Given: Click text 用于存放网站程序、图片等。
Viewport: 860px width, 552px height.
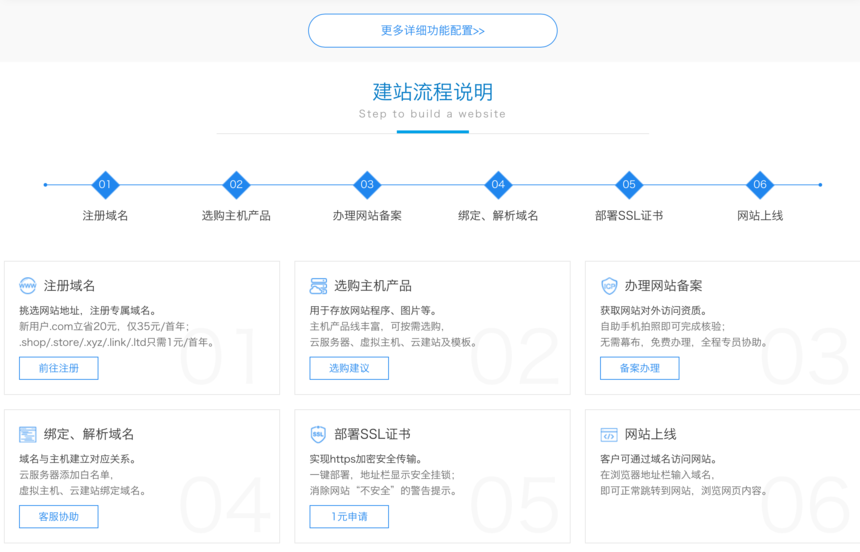Looking at the screenshot, I should [373, 311].
